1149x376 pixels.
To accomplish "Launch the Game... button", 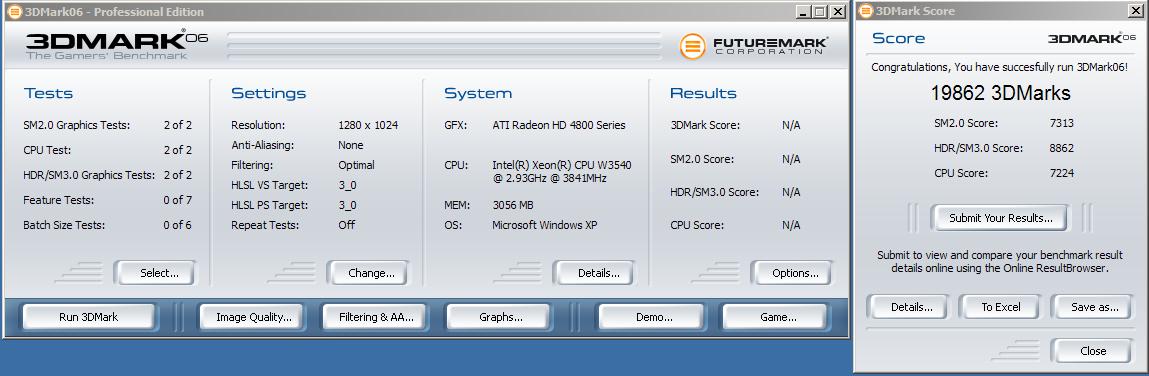I will pos(775,317).
